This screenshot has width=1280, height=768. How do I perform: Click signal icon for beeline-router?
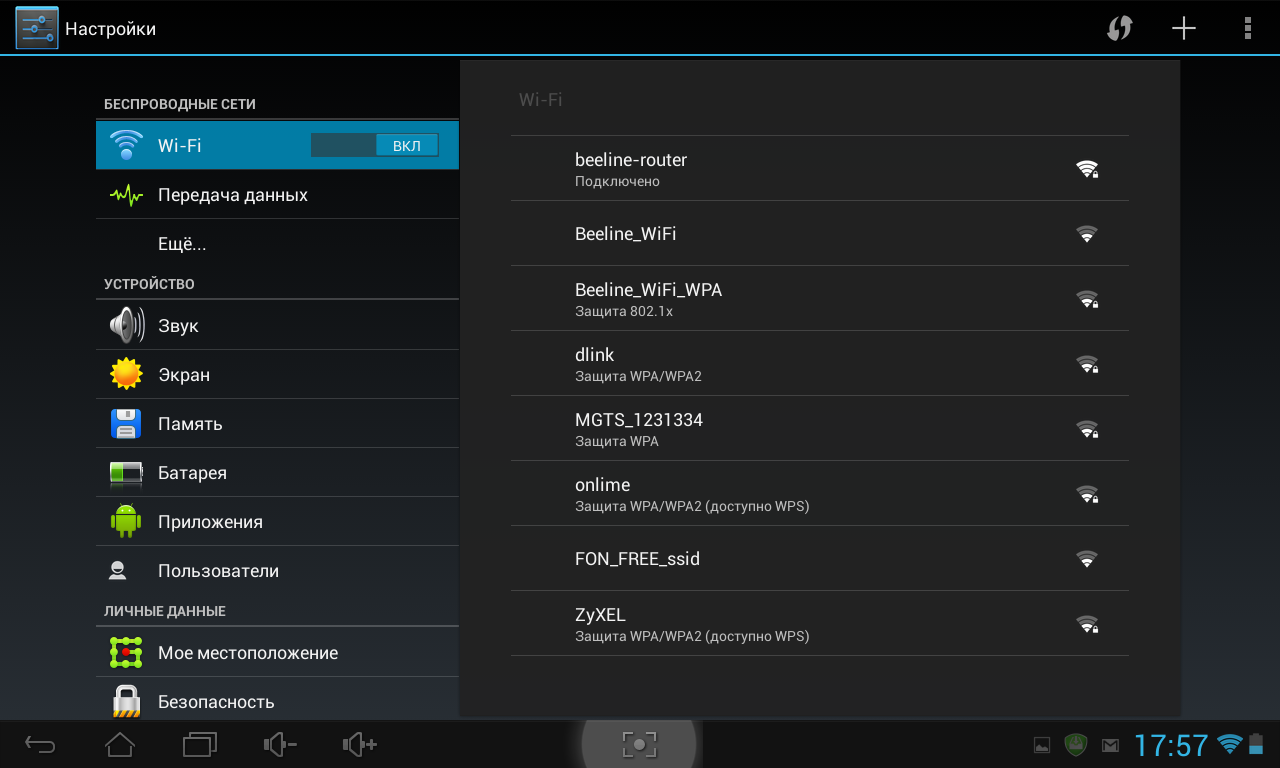(1087, 169)
